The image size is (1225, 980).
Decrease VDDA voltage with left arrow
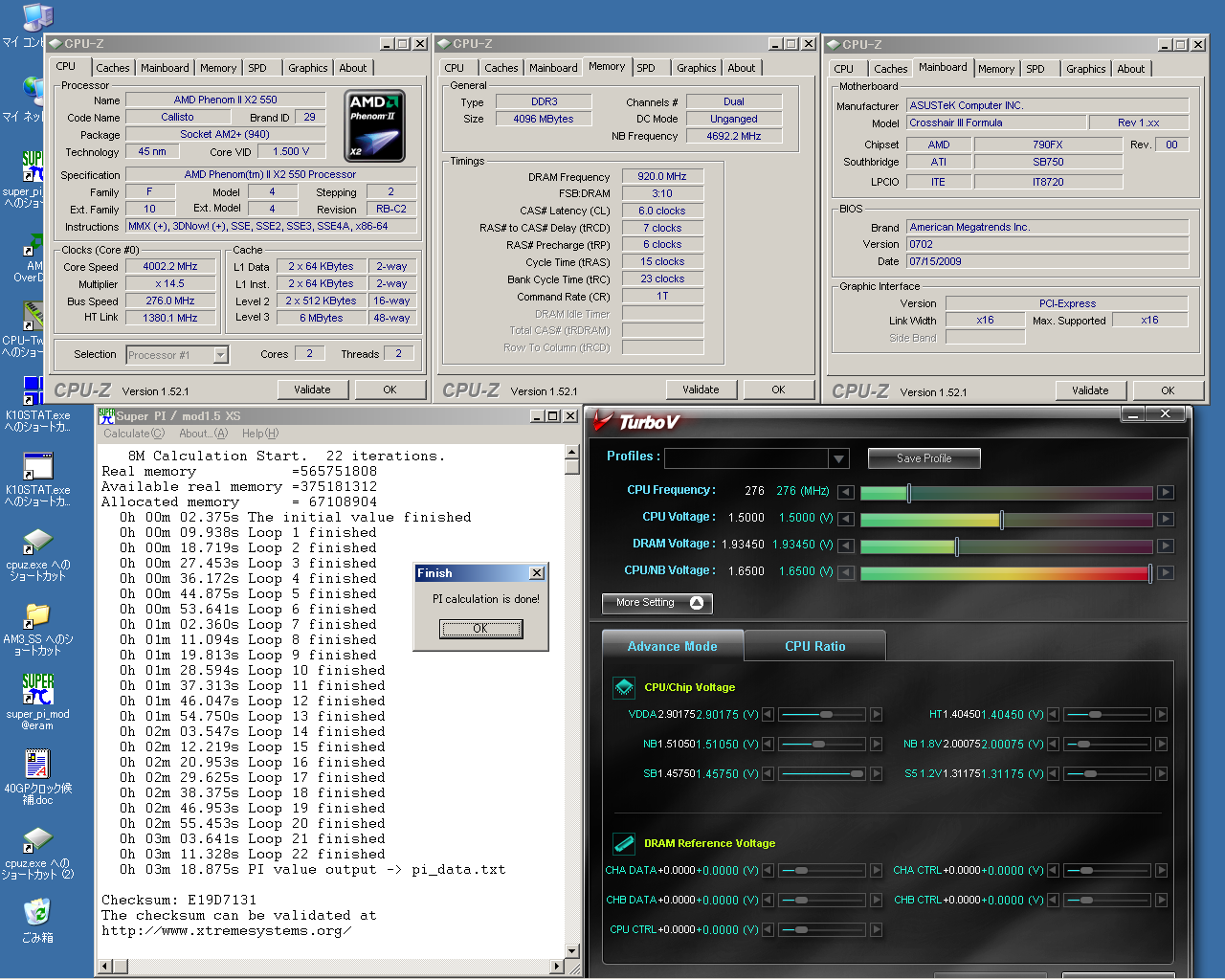pyautogui.click(x=768, y=715)
